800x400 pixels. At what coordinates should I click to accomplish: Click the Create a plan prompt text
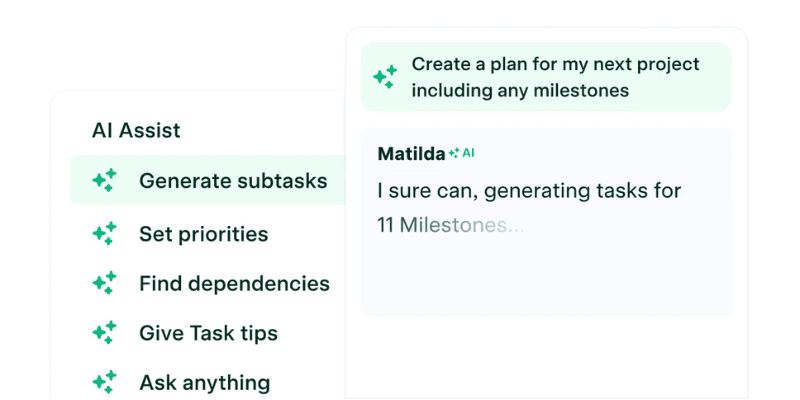[x=555, y=64]
